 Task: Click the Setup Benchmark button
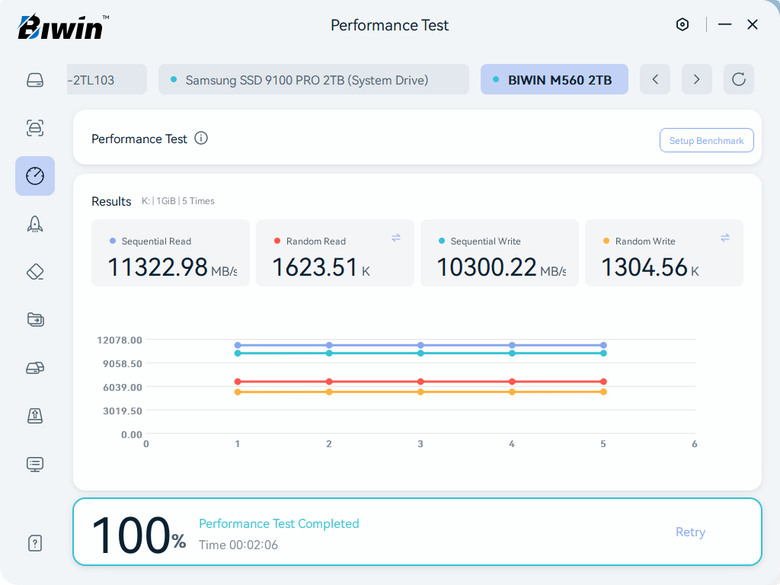click(x=706, y=140)
